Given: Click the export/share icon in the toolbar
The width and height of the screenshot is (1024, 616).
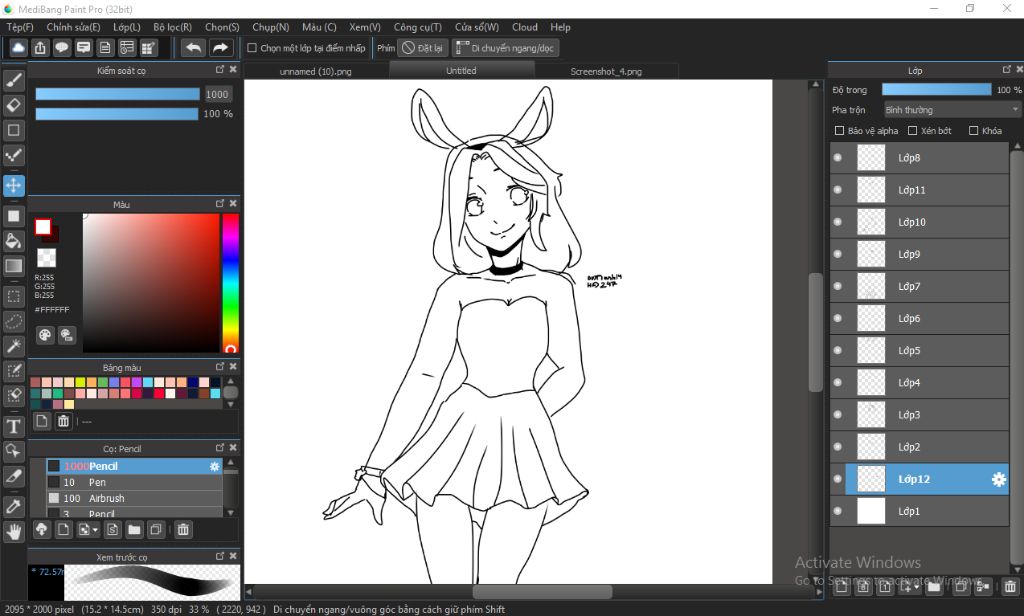Looking at the screenshot, I should tap(40, 48).
